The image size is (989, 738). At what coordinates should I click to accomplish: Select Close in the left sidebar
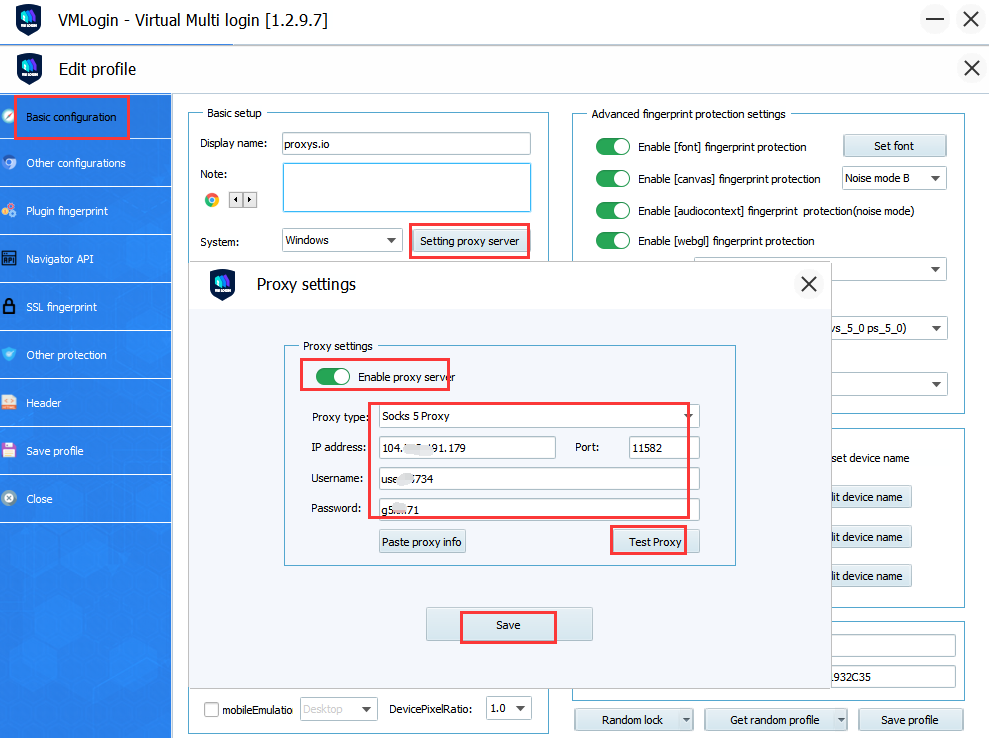[x=39, y=499]
